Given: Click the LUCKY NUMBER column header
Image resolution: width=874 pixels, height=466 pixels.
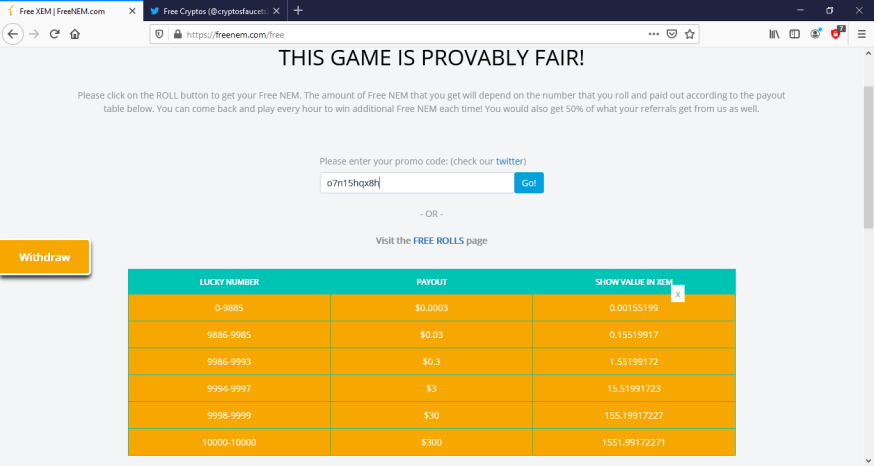Looking at the screenshot, I should tap(229, 282).
